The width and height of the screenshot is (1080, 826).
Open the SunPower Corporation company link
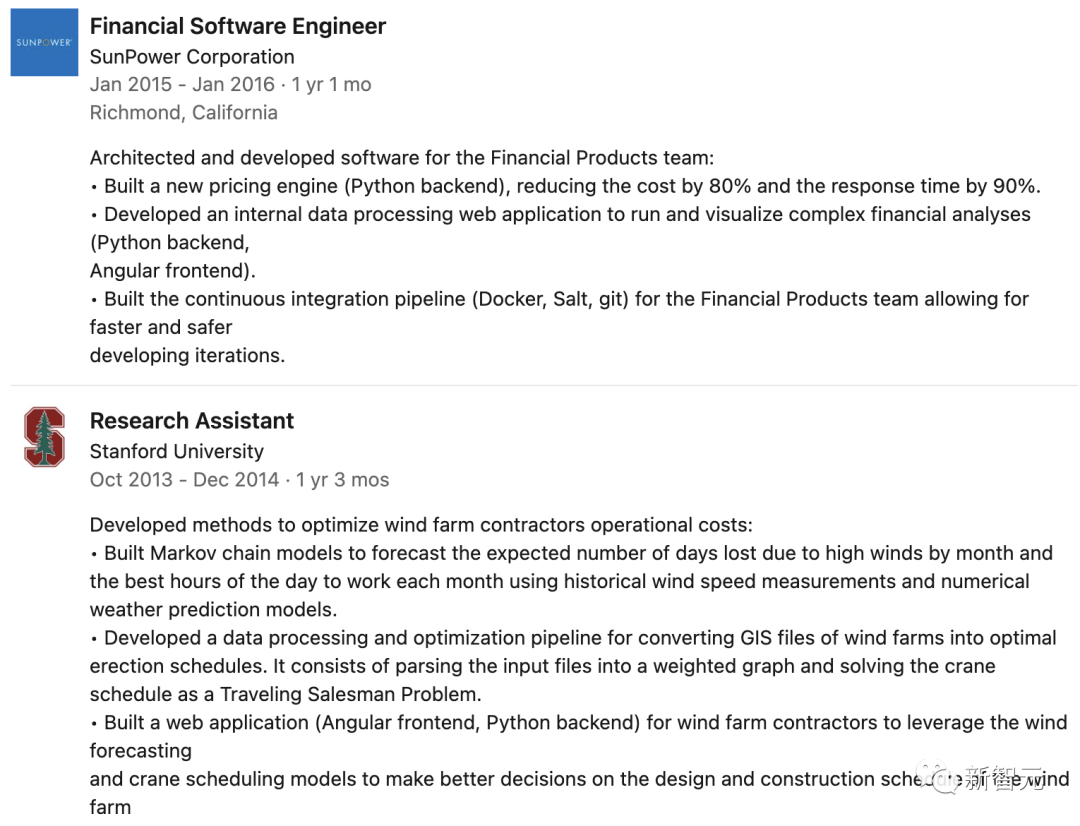(x=192, y=57)
